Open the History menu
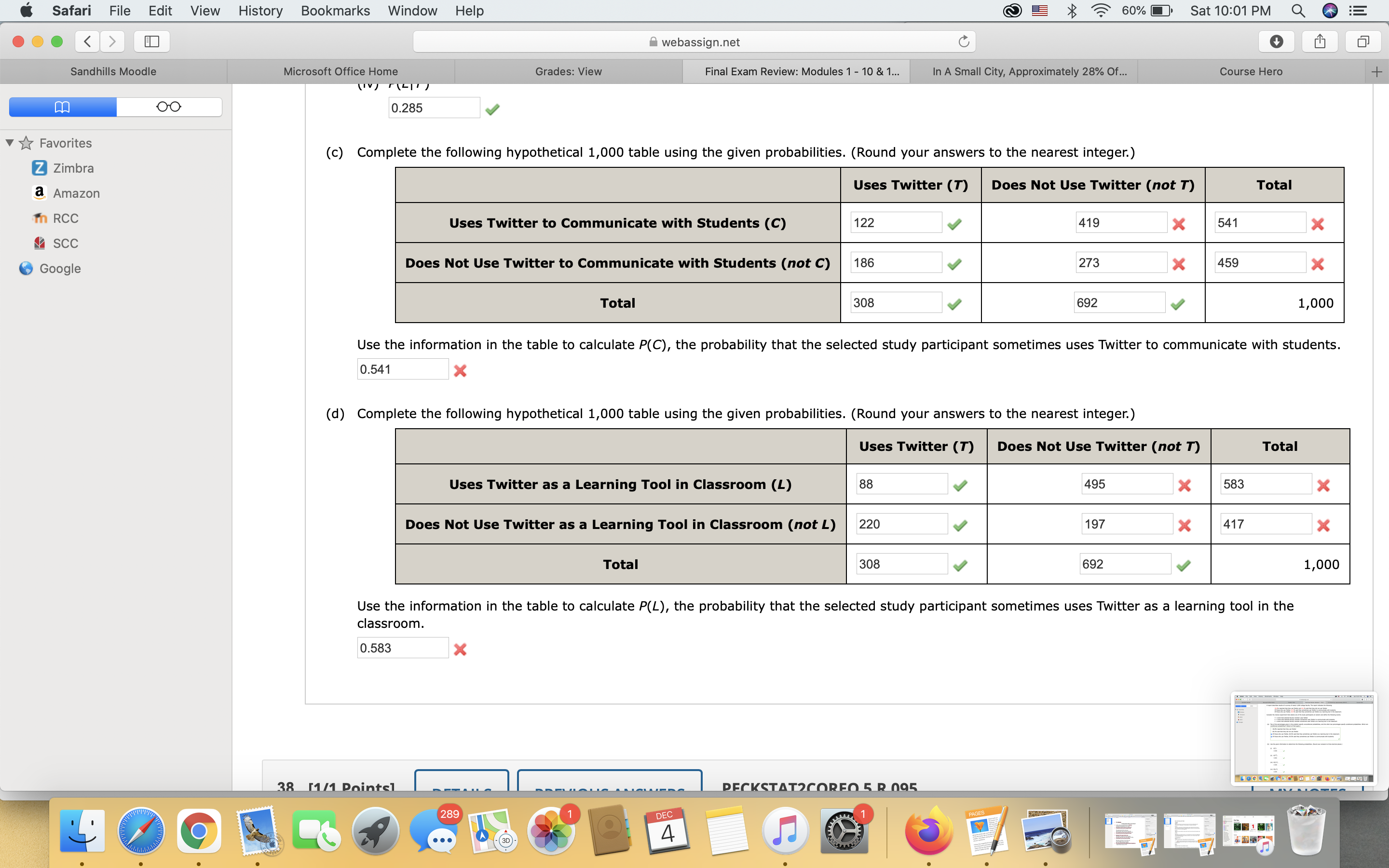 click(x=260, y=10)
